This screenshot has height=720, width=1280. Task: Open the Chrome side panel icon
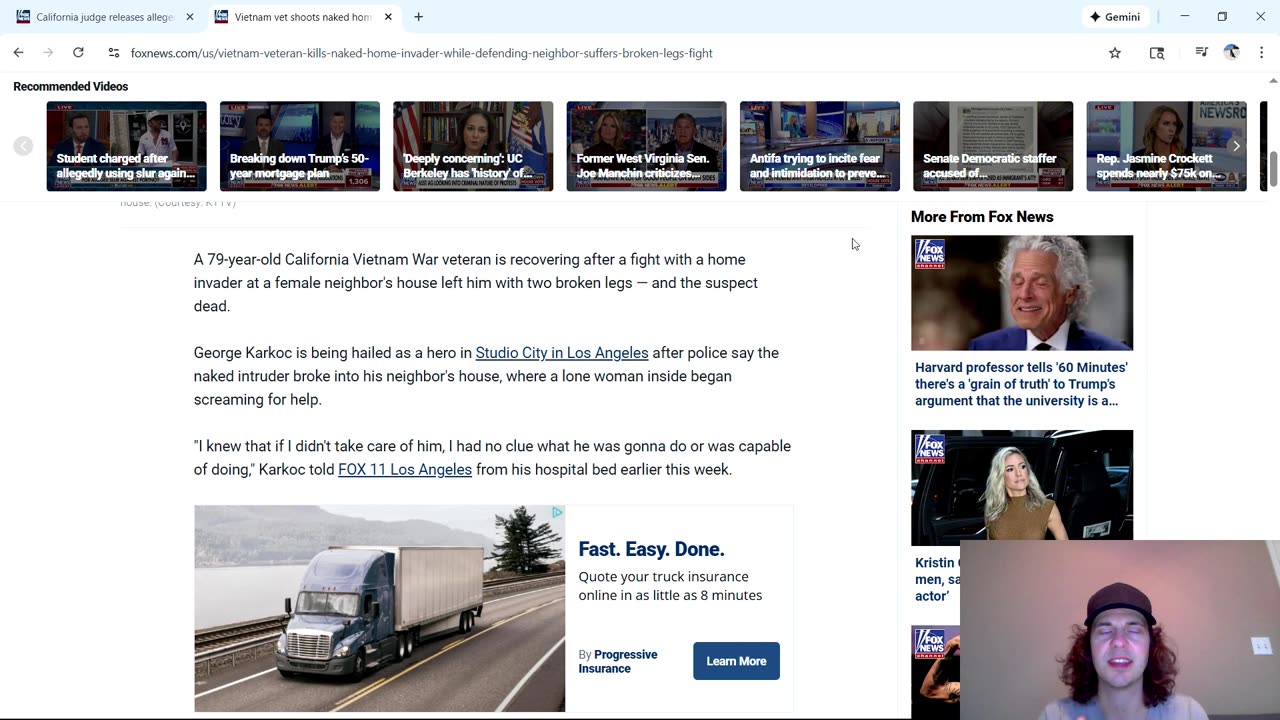tap(1157, 53)
